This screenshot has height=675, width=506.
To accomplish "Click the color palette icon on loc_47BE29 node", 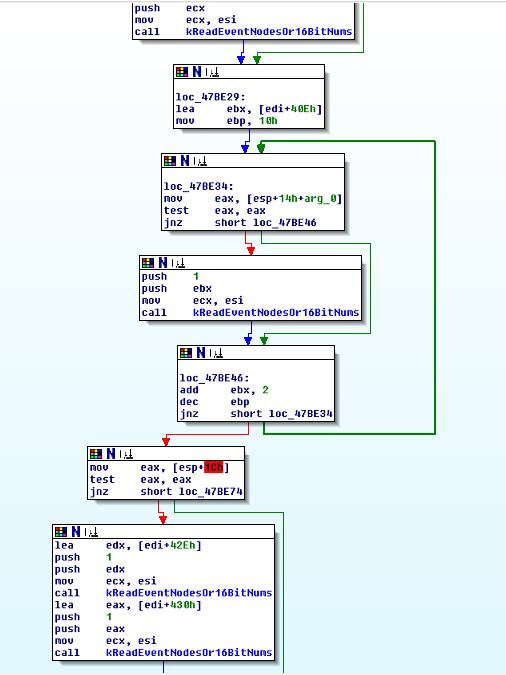I will (182, 72).
